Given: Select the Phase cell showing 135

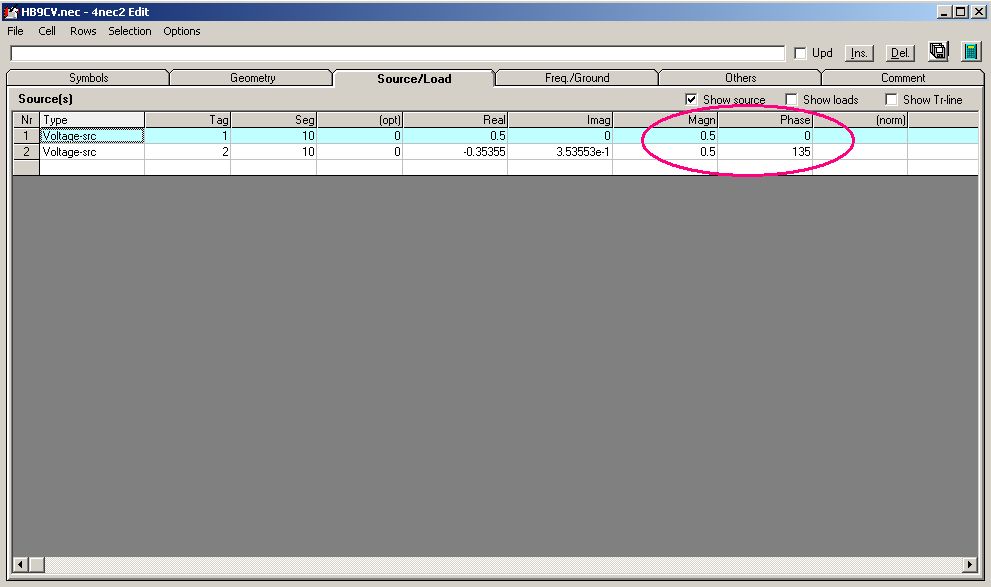Looking at the screenshot, I should (765, 152).
